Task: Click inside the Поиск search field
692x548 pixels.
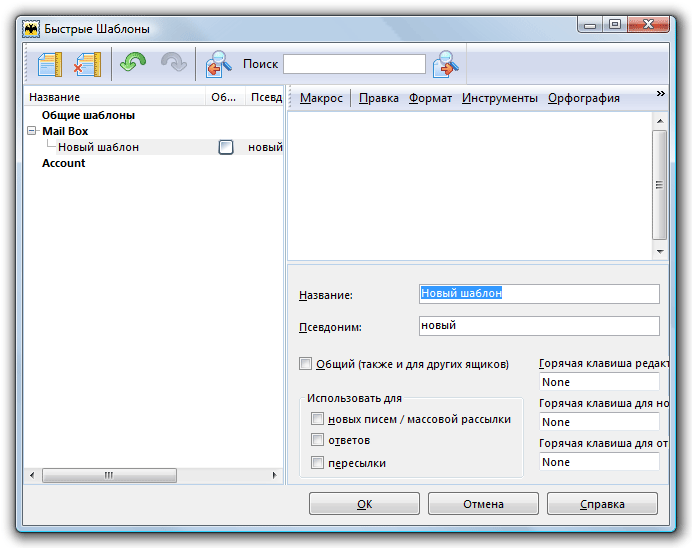Action: (x=354, y=64)
